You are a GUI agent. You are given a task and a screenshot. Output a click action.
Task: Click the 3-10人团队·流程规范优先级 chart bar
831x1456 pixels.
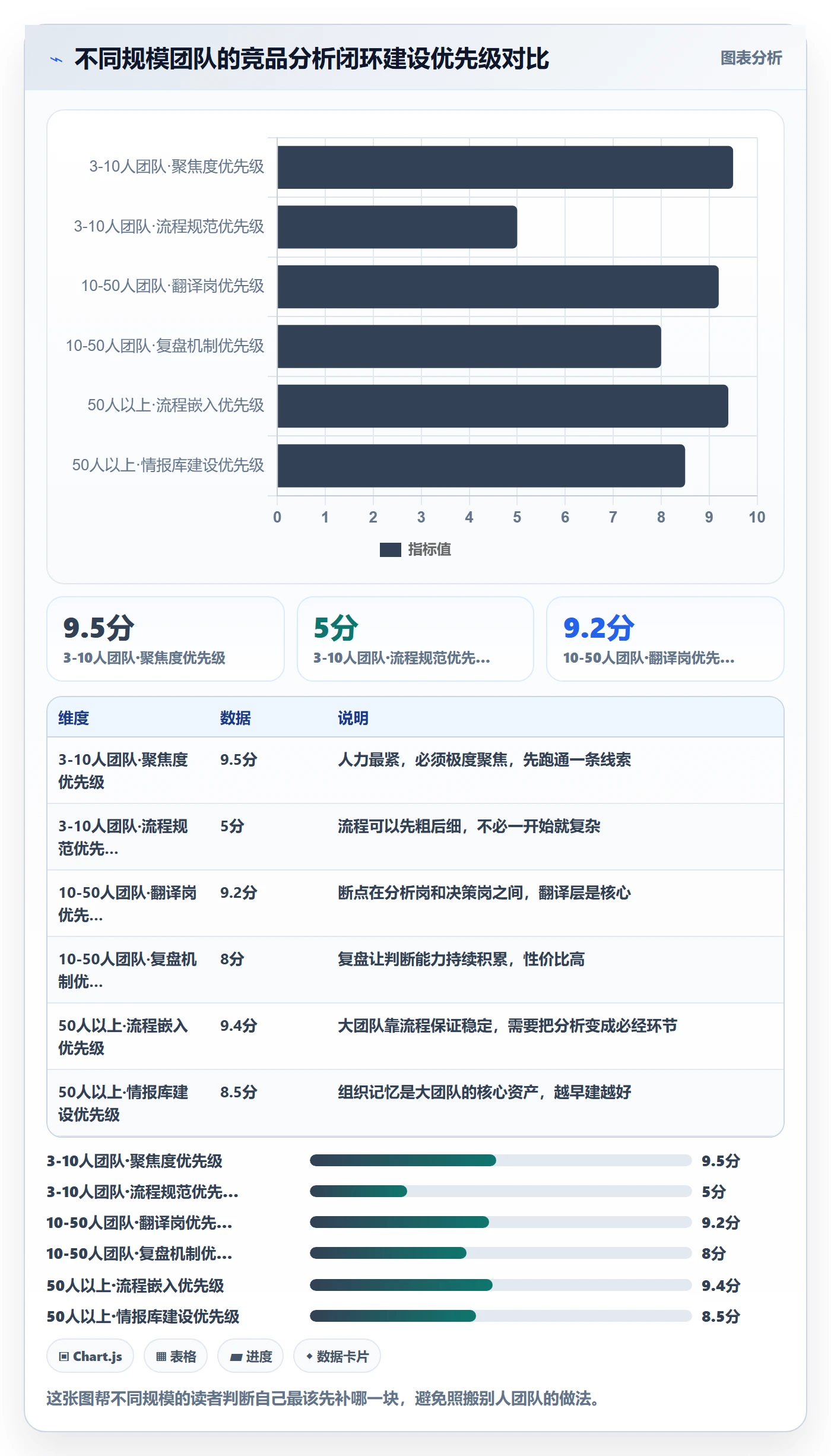coord(397,227)
